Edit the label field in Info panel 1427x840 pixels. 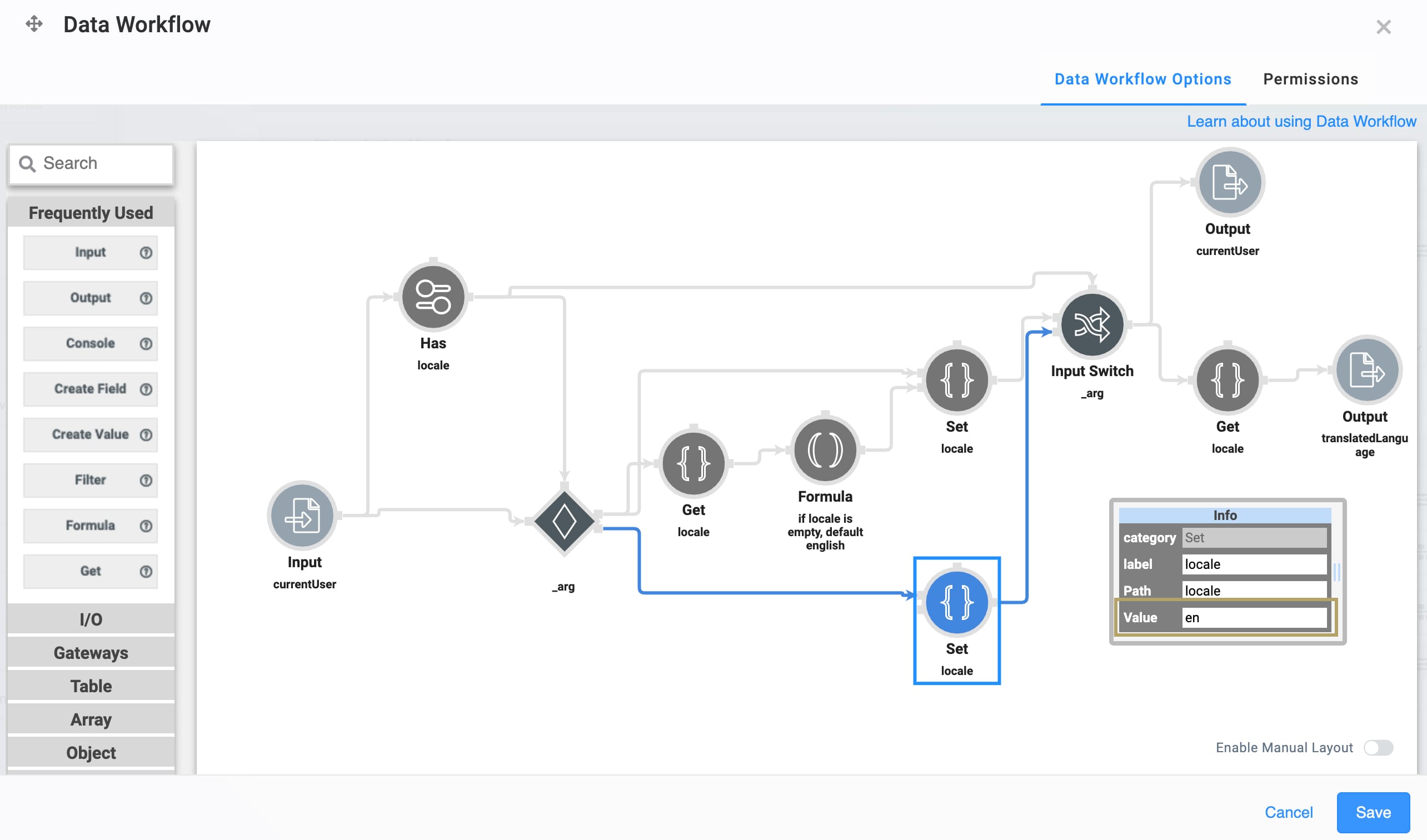[1254, 564]
